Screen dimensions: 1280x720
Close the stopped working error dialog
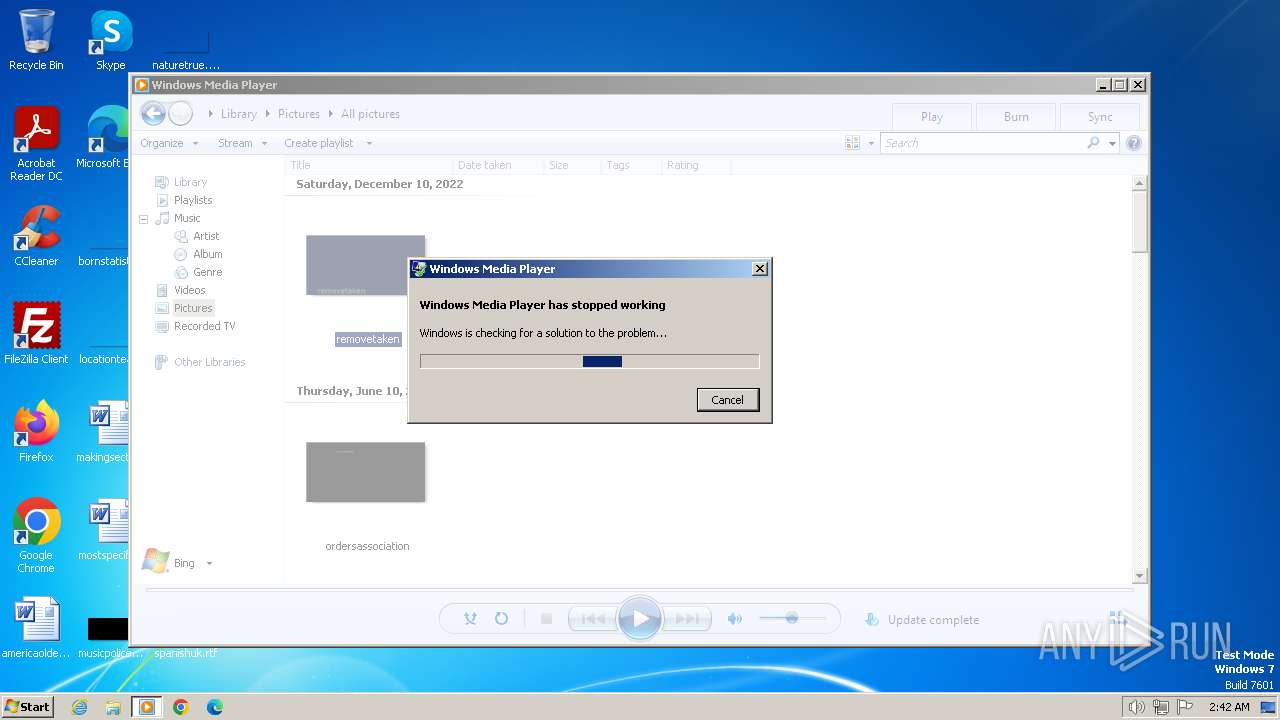[x=760, y=269]
